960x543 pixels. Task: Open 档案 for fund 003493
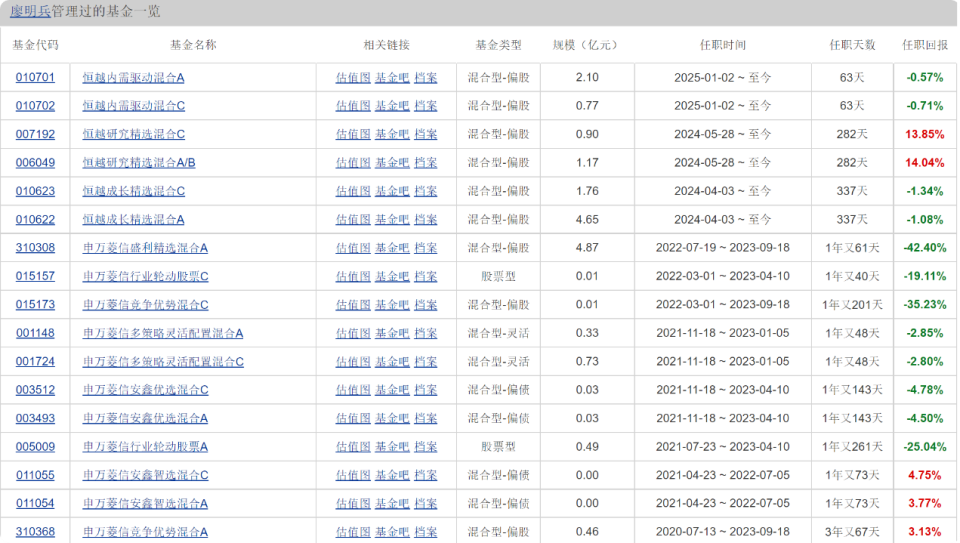tap(426, 418)
